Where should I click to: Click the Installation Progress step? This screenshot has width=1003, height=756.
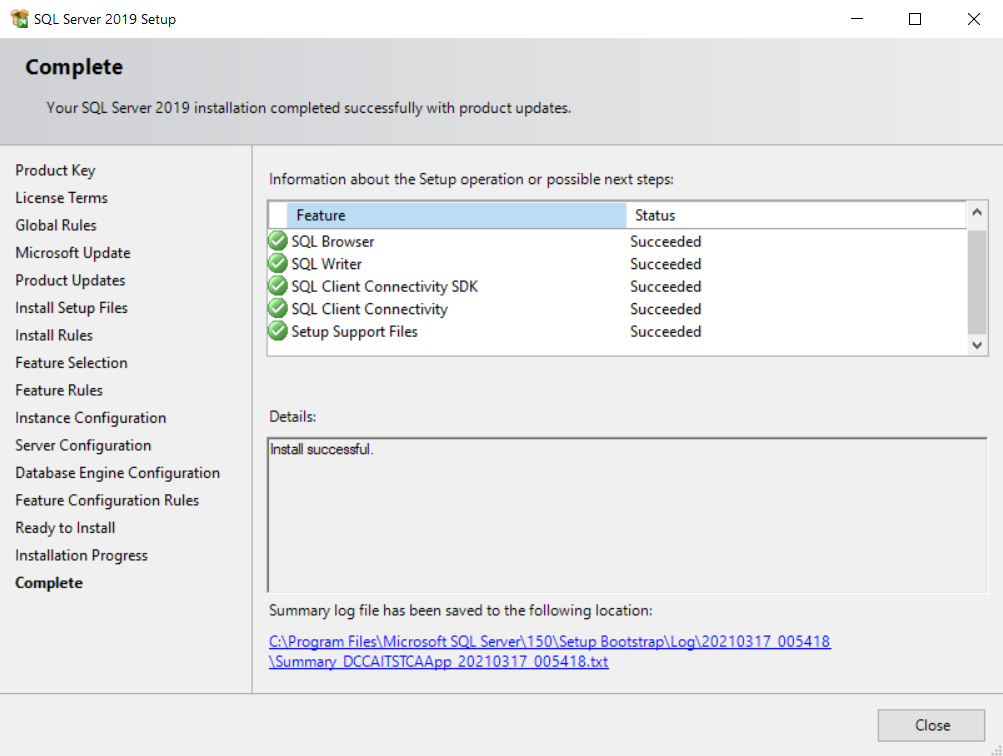coord(81,555)
